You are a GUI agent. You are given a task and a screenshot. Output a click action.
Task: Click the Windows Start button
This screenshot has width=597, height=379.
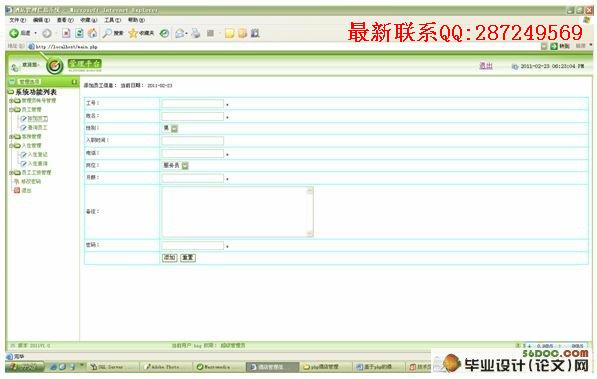[x=25, y=367]
